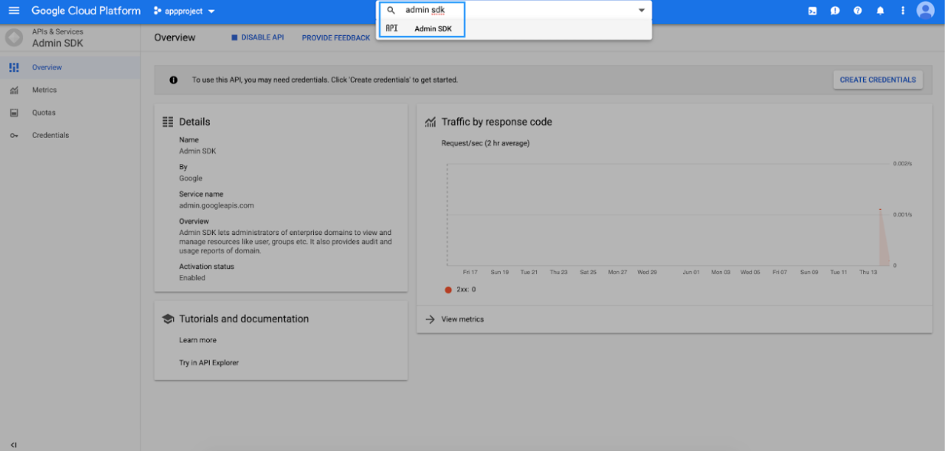Image resolution: width=945 pixels, height=452 pixels.
Task: Click the Enabled activation status text
Action: pyautogui.click(x=192, y=278)
